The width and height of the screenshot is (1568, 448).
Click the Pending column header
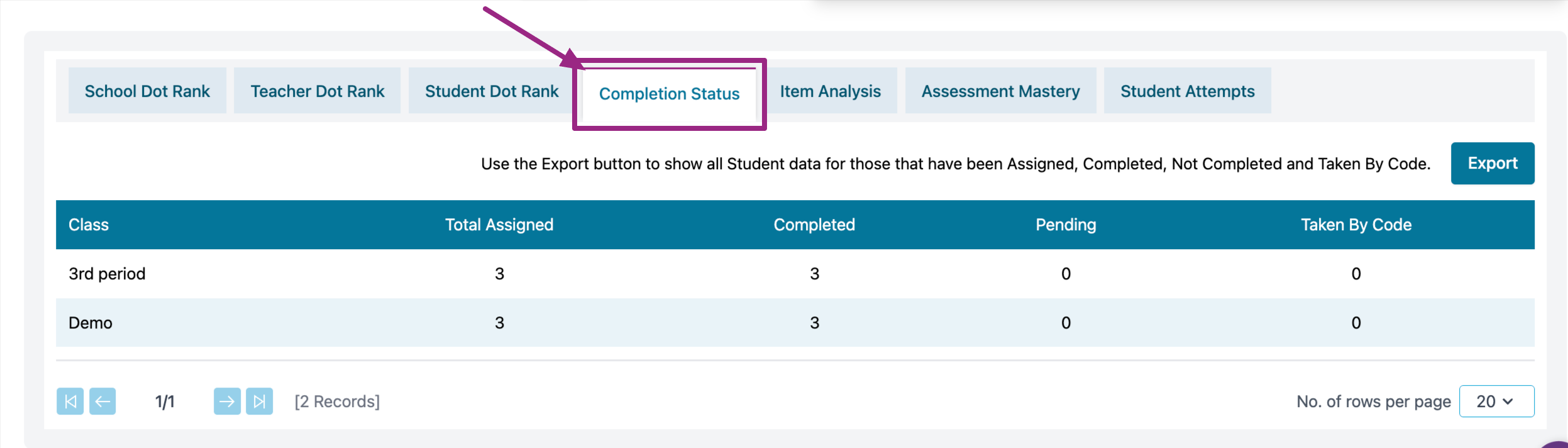(x=1066, y=225)
